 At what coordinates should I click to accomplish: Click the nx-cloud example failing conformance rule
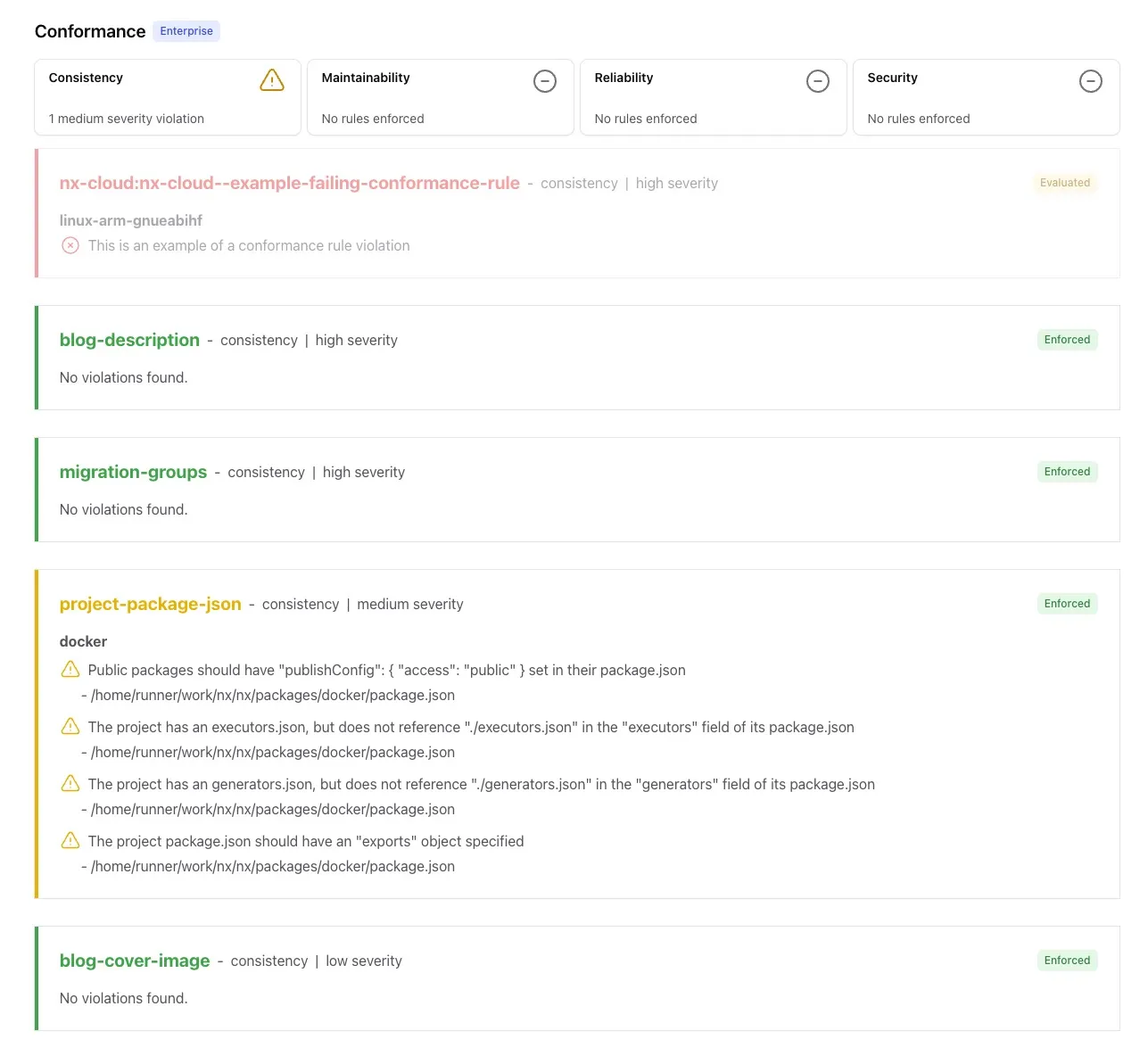pos(289,183)
